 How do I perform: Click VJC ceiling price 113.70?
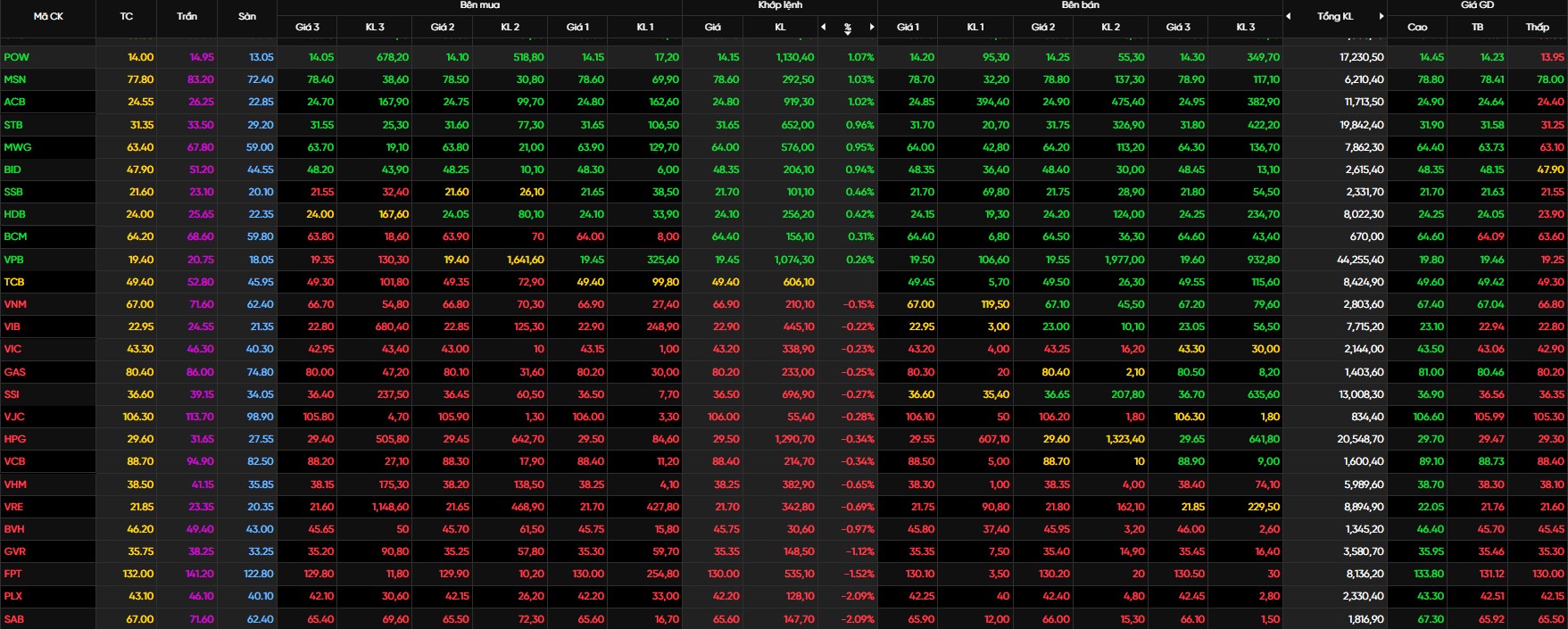point(199,417)
